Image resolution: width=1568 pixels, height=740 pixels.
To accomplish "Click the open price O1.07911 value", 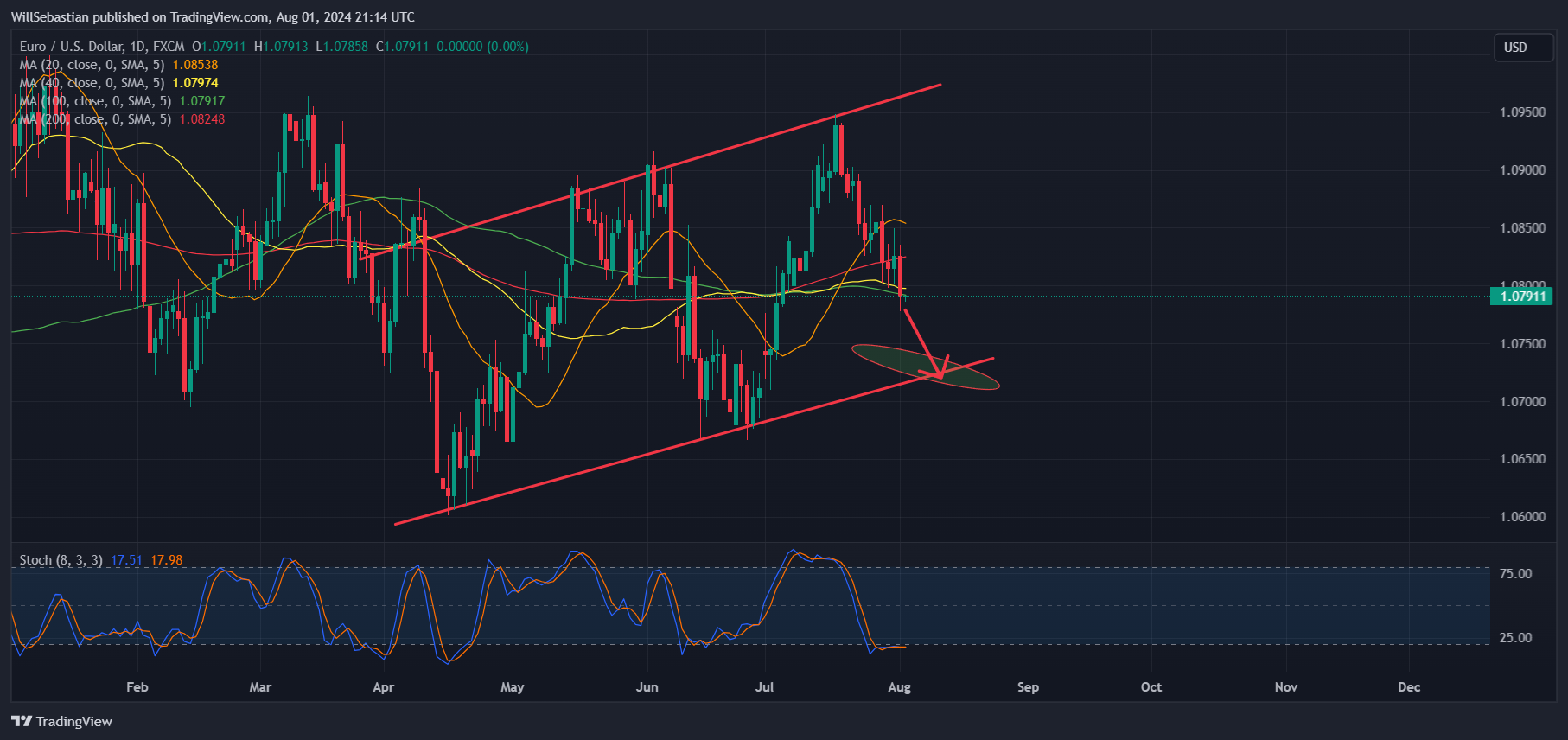I will click(x=219, y=47).
